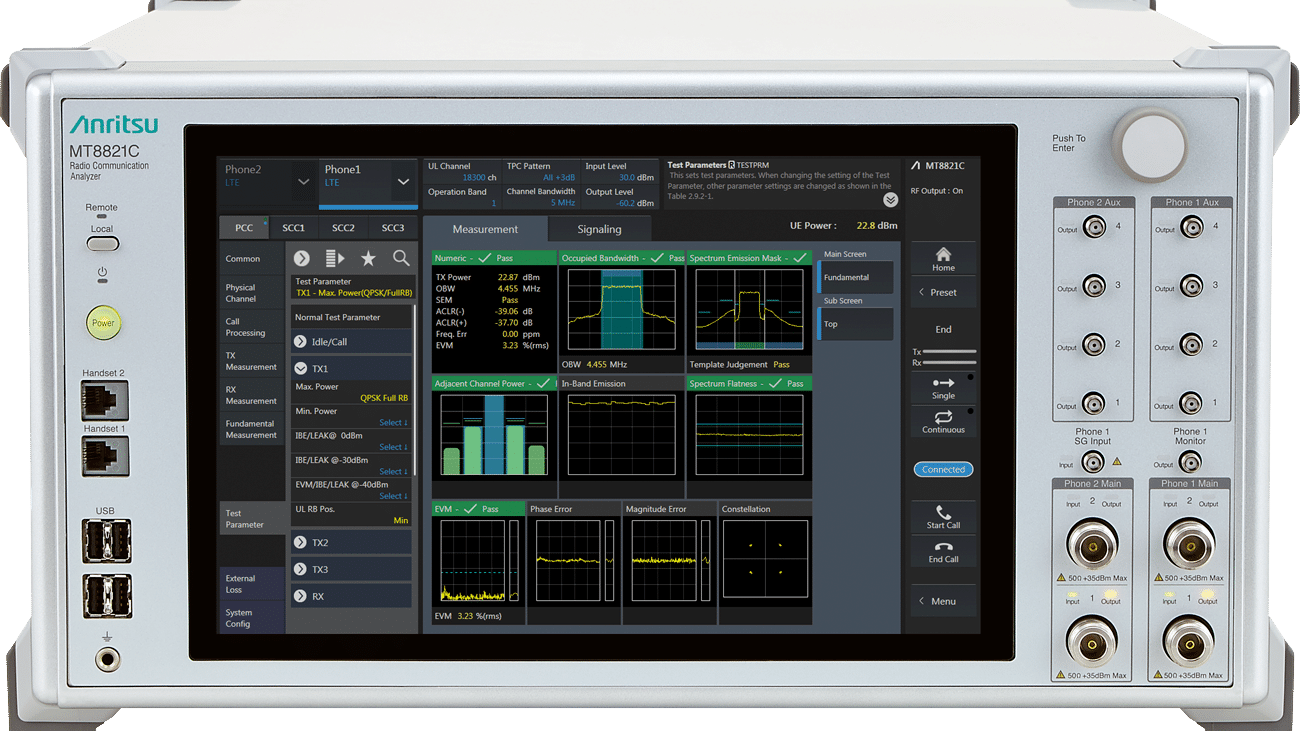Screen dimensions: 1300x731
Task: Expand the RX group
Action: point(351,596)
